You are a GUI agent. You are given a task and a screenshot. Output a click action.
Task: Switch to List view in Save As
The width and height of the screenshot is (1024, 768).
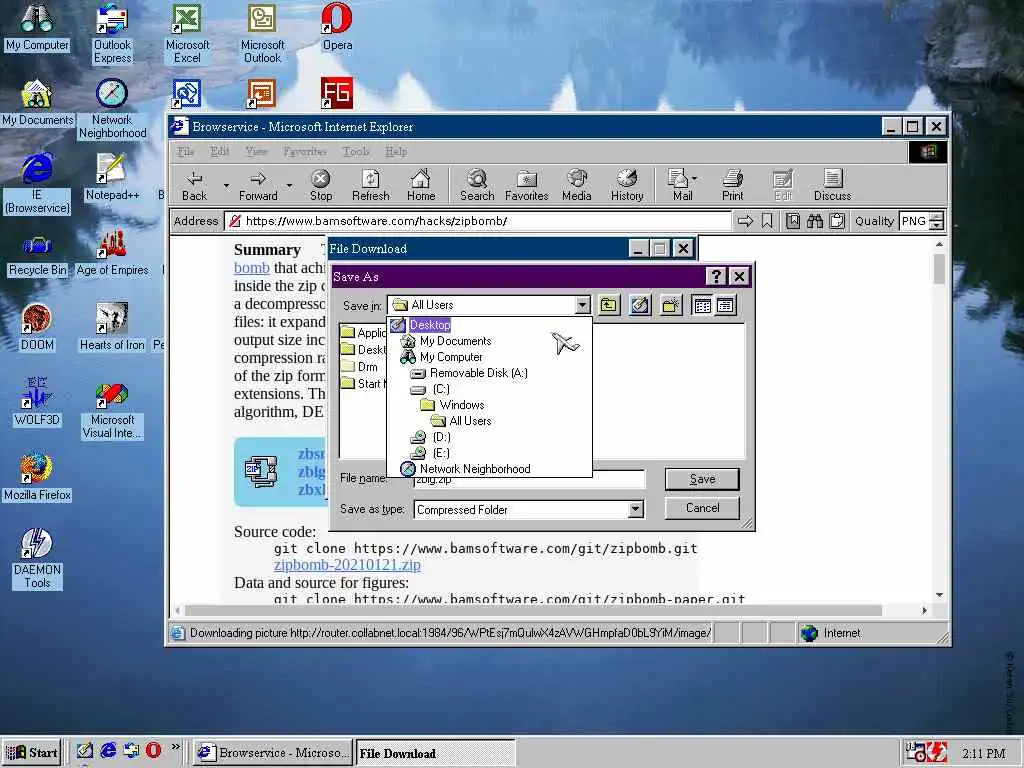coord(702,305)
